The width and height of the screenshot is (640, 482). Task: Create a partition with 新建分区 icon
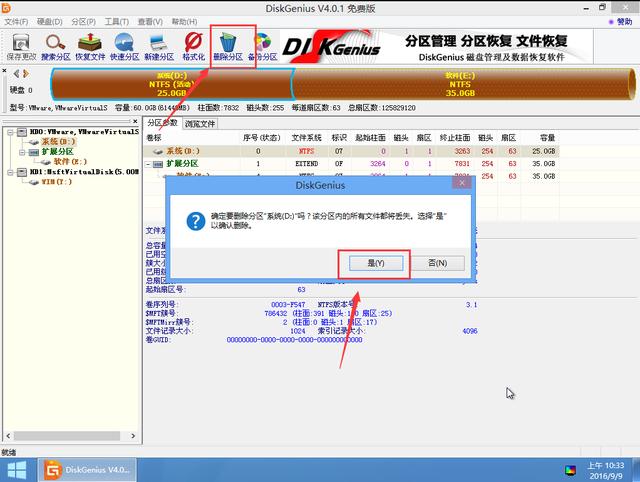point(159,47)
